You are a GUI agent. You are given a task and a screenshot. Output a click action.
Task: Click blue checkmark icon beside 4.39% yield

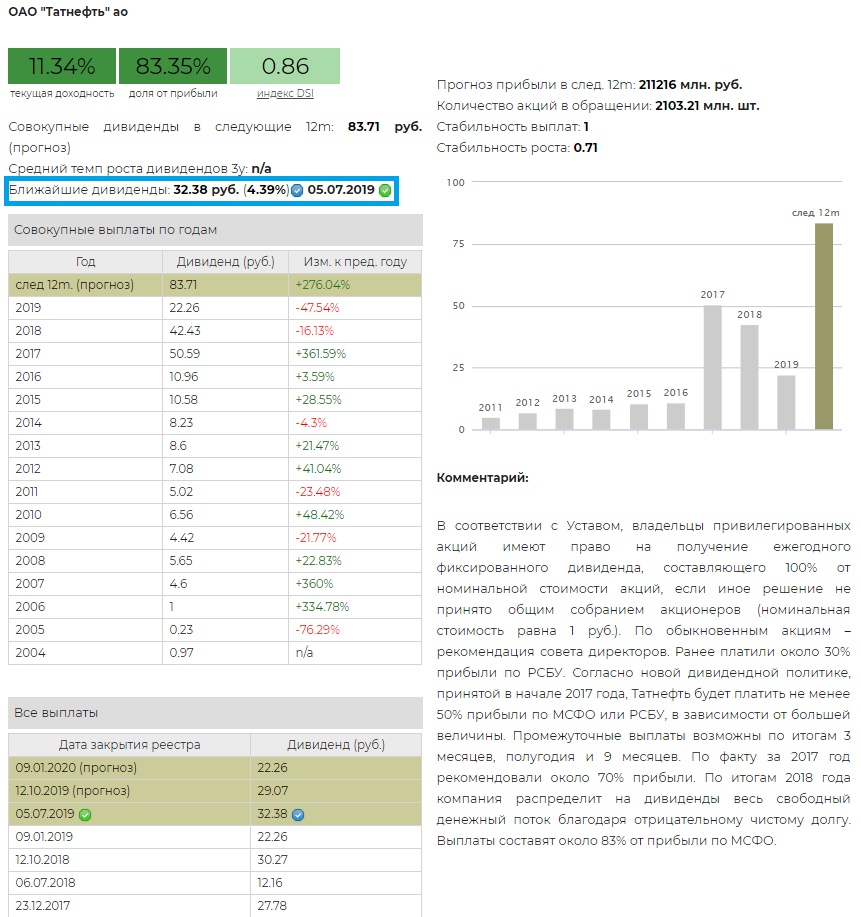[297, 191]
